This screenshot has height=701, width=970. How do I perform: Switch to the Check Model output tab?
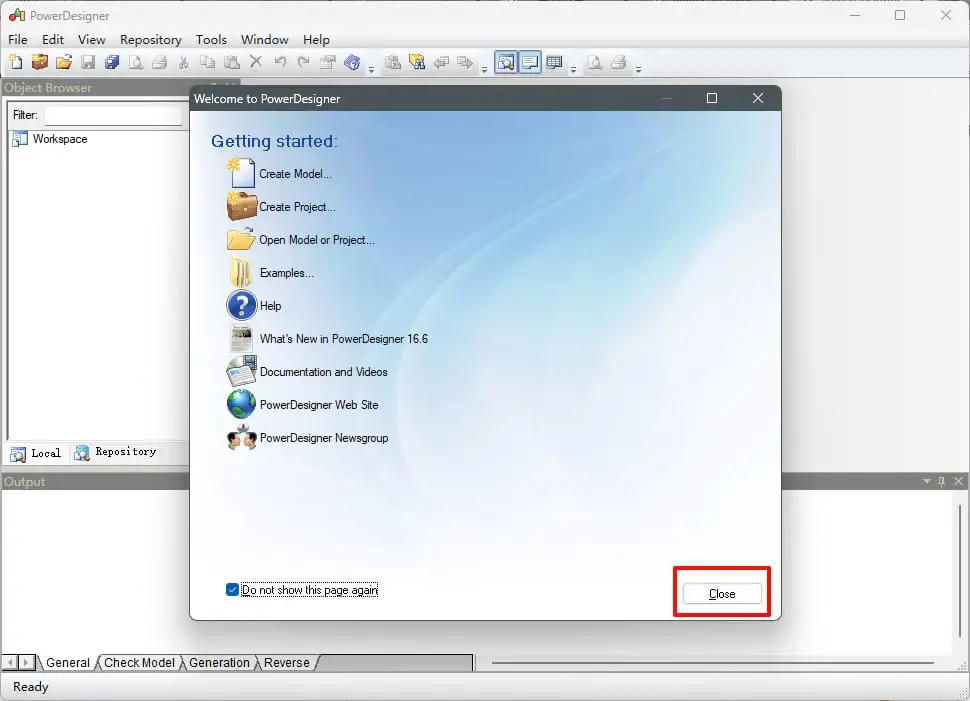(x=139, y=662)
